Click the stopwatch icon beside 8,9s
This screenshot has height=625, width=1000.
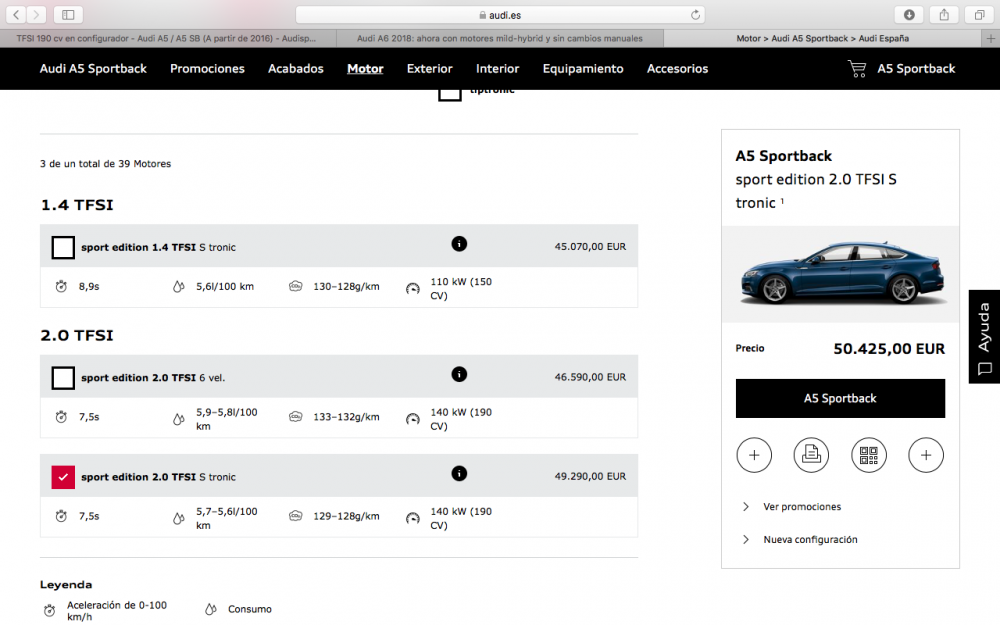61,286
